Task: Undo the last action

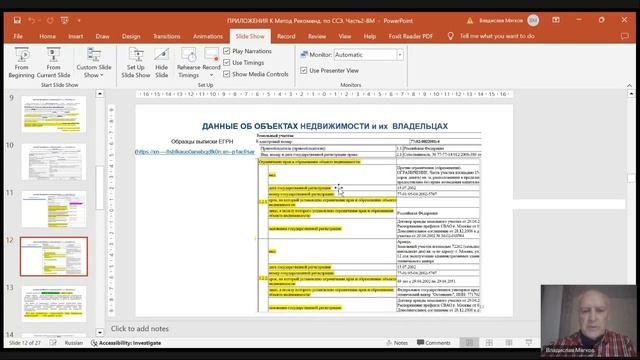Action: coord(32,20)
